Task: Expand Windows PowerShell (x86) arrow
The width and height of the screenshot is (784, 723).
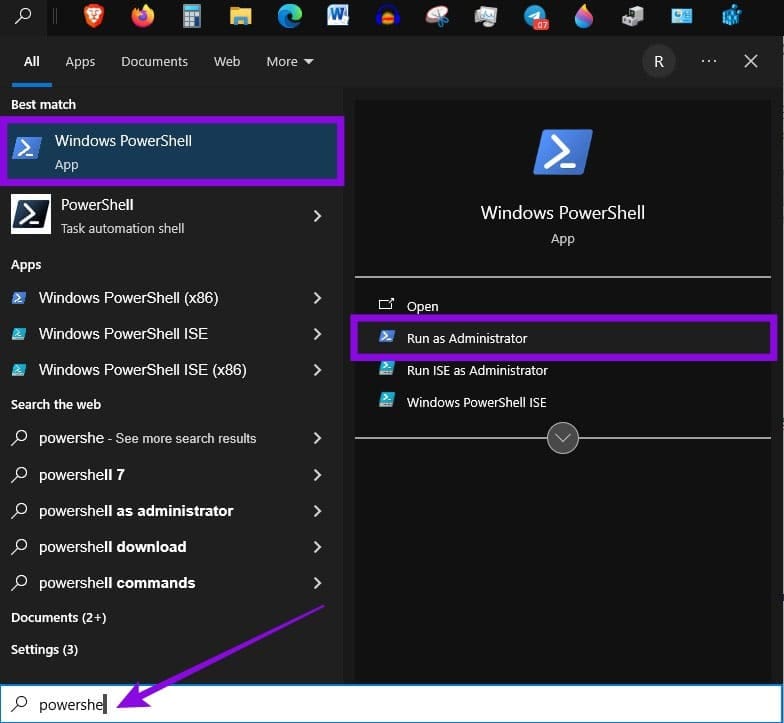Action: 317,298
